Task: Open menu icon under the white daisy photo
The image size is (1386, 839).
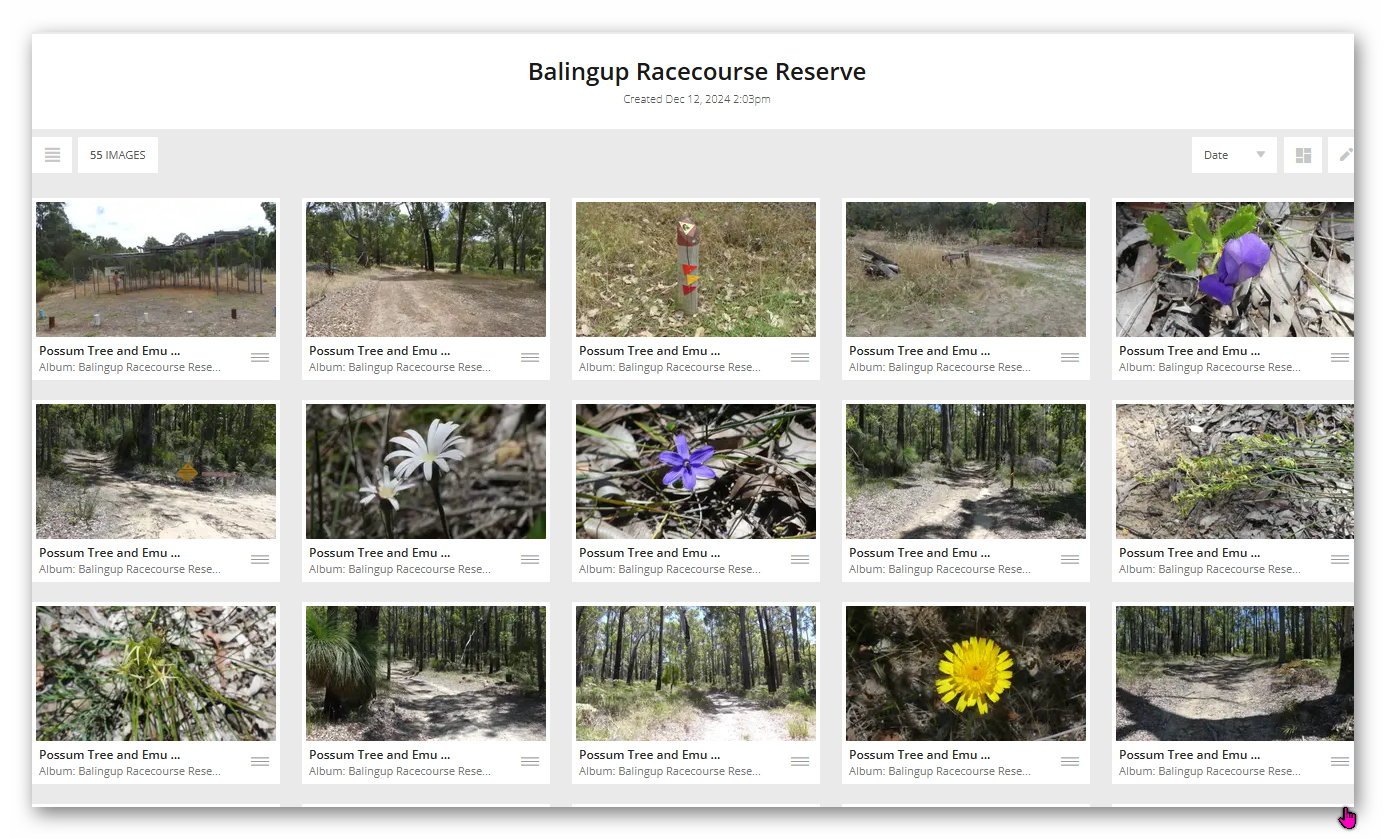Action: 530,560
